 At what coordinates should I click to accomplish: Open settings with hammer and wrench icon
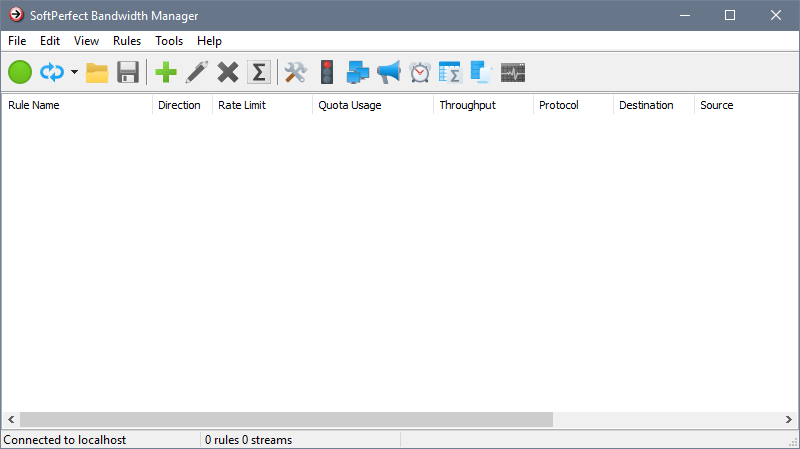point(295,72)
